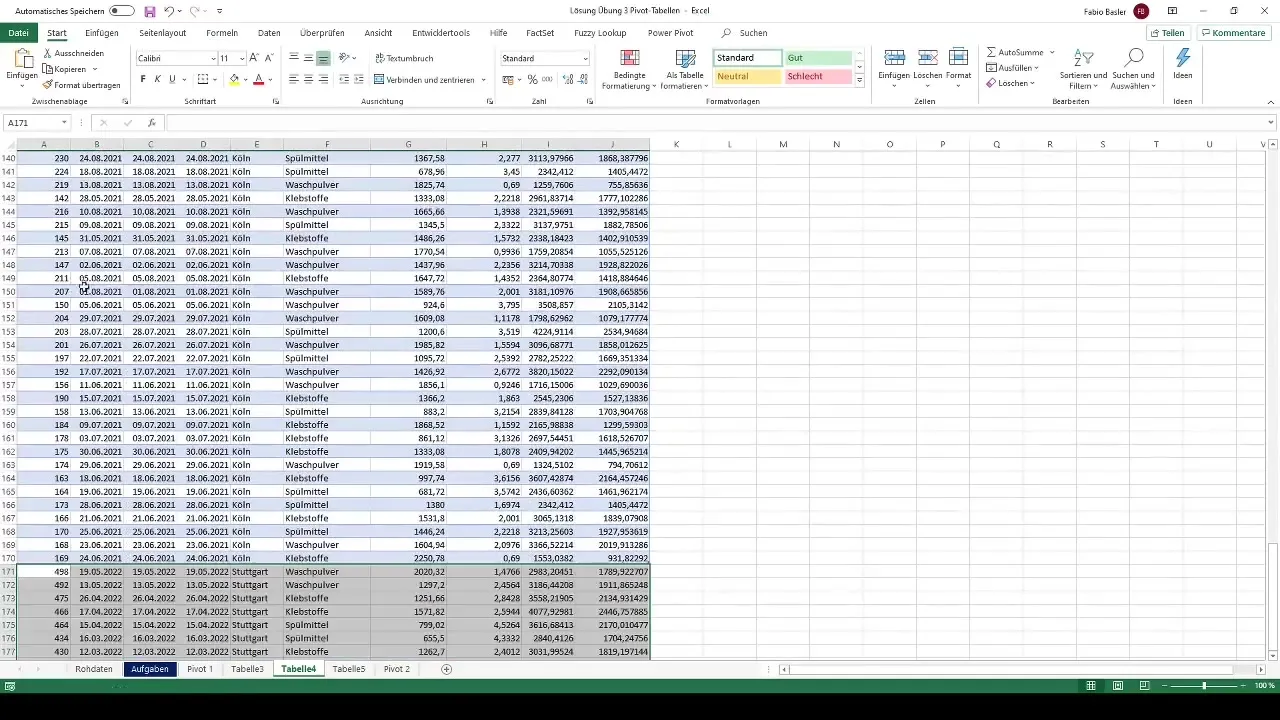
Task: Increase font size icon
Action: (x=254, y=58)
